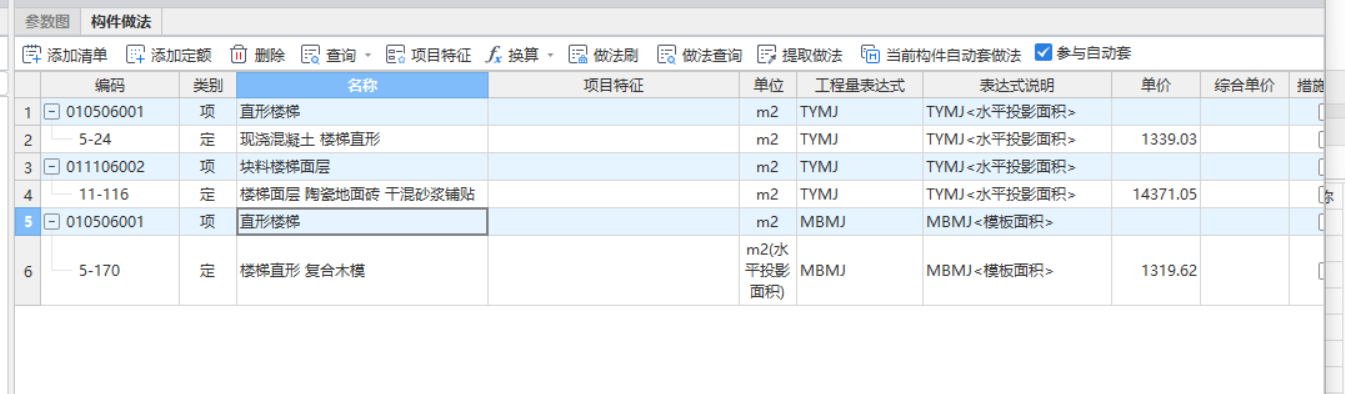Image resolution: width=1345 pixels, height=394 pixels.
Task: Switch to the 参数图 tab
Action: pyautogui.click(x=48, y=21)
